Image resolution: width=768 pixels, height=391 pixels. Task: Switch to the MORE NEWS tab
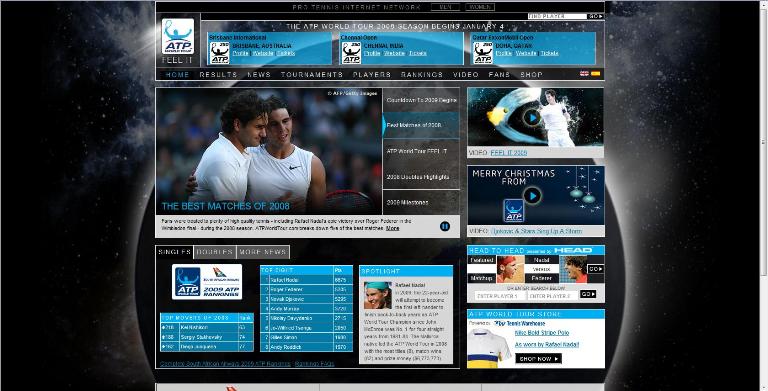pyautogui.click(x=263, y=252)
